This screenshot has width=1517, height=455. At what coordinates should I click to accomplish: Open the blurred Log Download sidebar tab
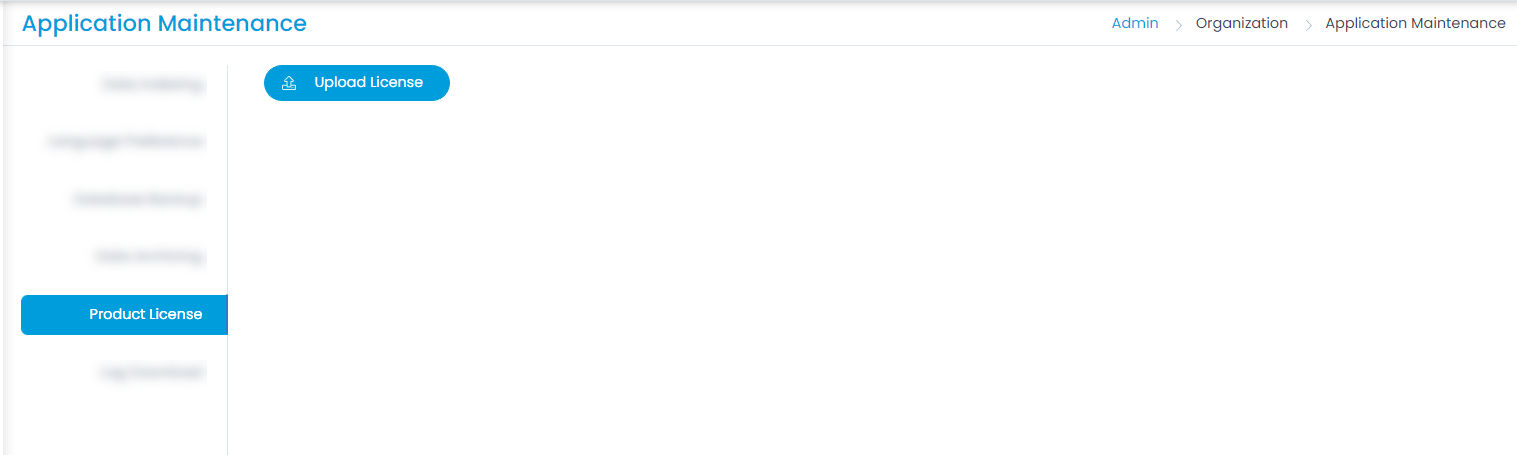point(151,373)
